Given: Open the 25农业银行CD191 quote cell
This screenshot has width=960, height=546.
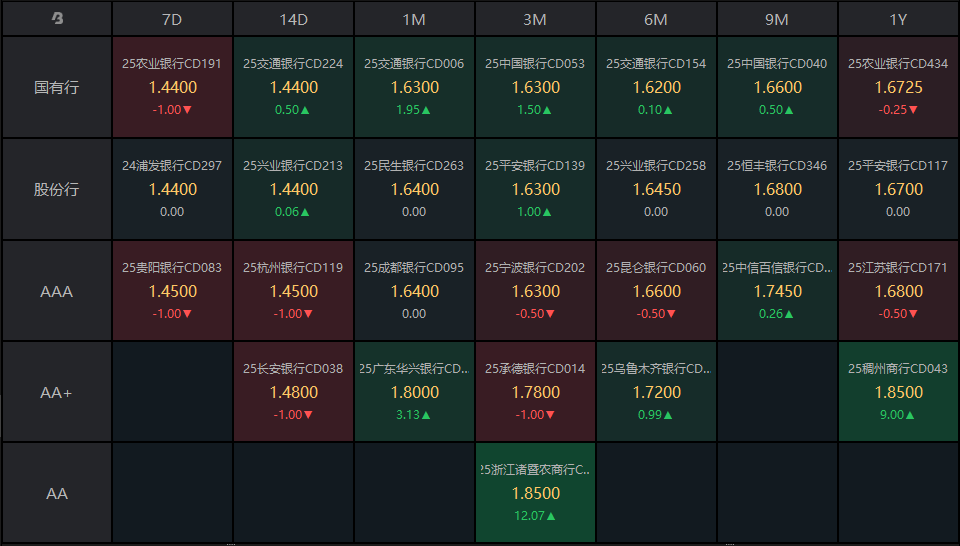Looking at the screenshot, I should (172, 87).
